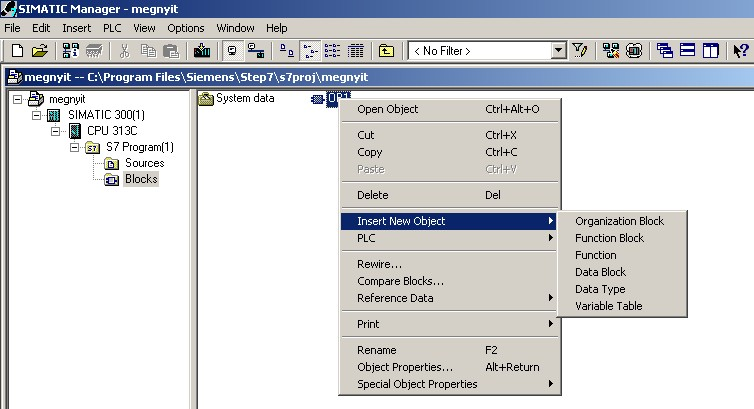Expand the Print submenu
Screen dimensions: 754x409
click(x=450, y=324)
